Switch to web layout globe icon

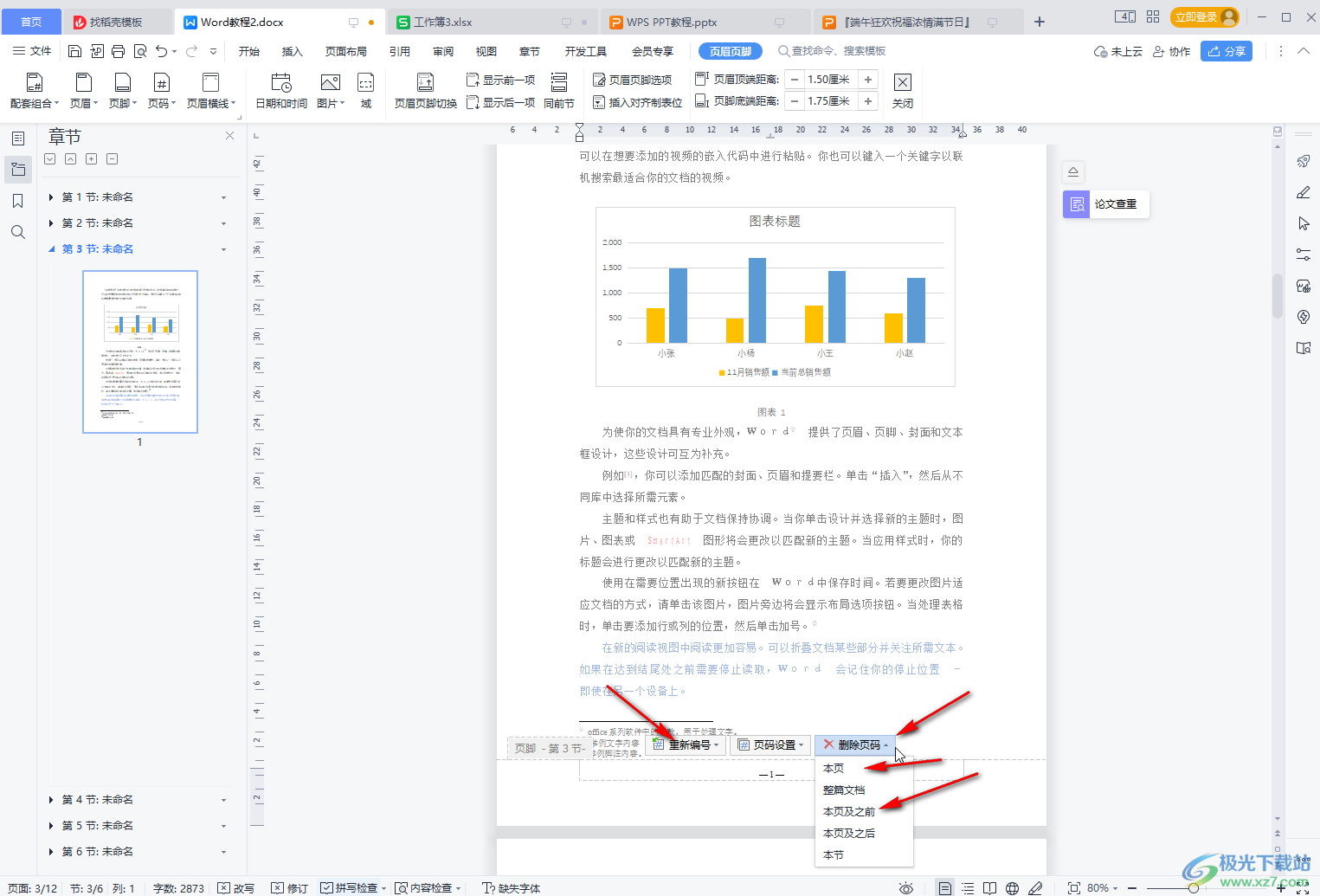1012,888
